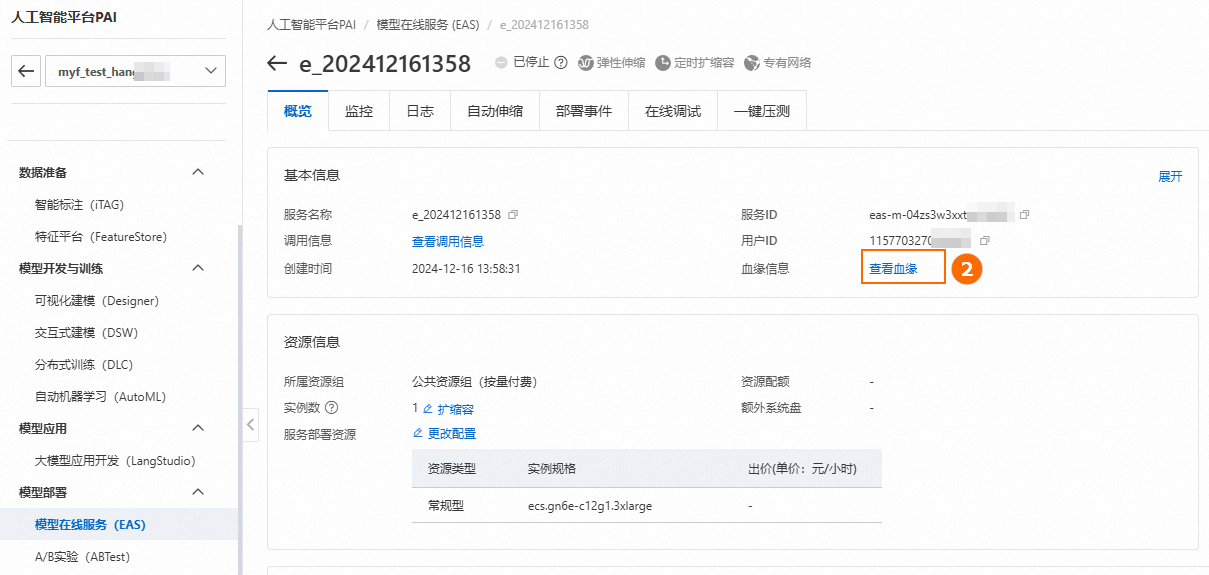Open 自动机器学习 (AutoML) in sidebar
This screenshot has height=575, width=1209.
click(x=100, y=396)
